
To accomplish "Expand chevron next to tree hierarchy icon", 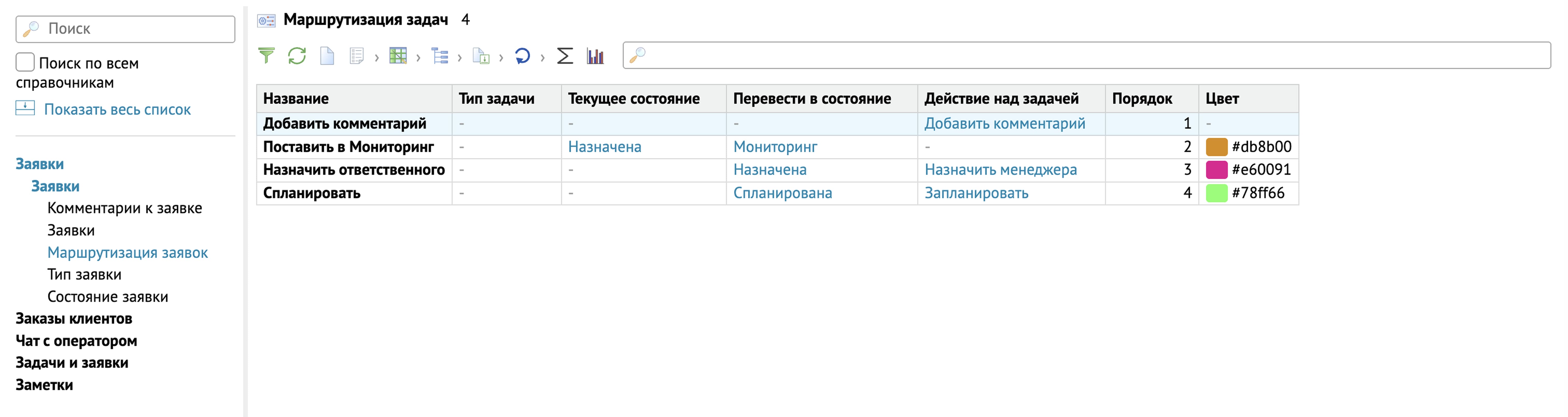I will 460,58.
